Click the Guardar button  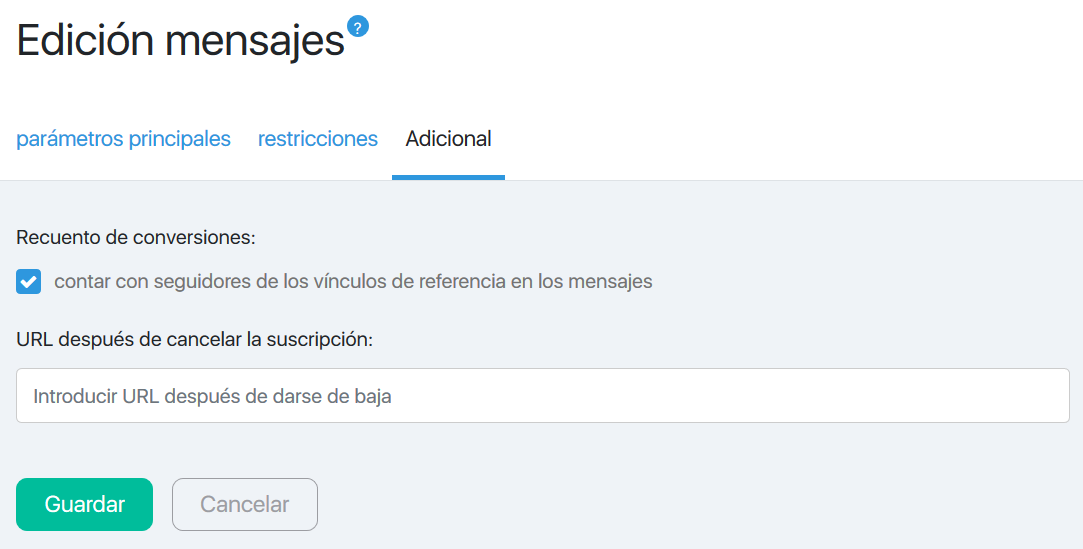coord(84,504)
